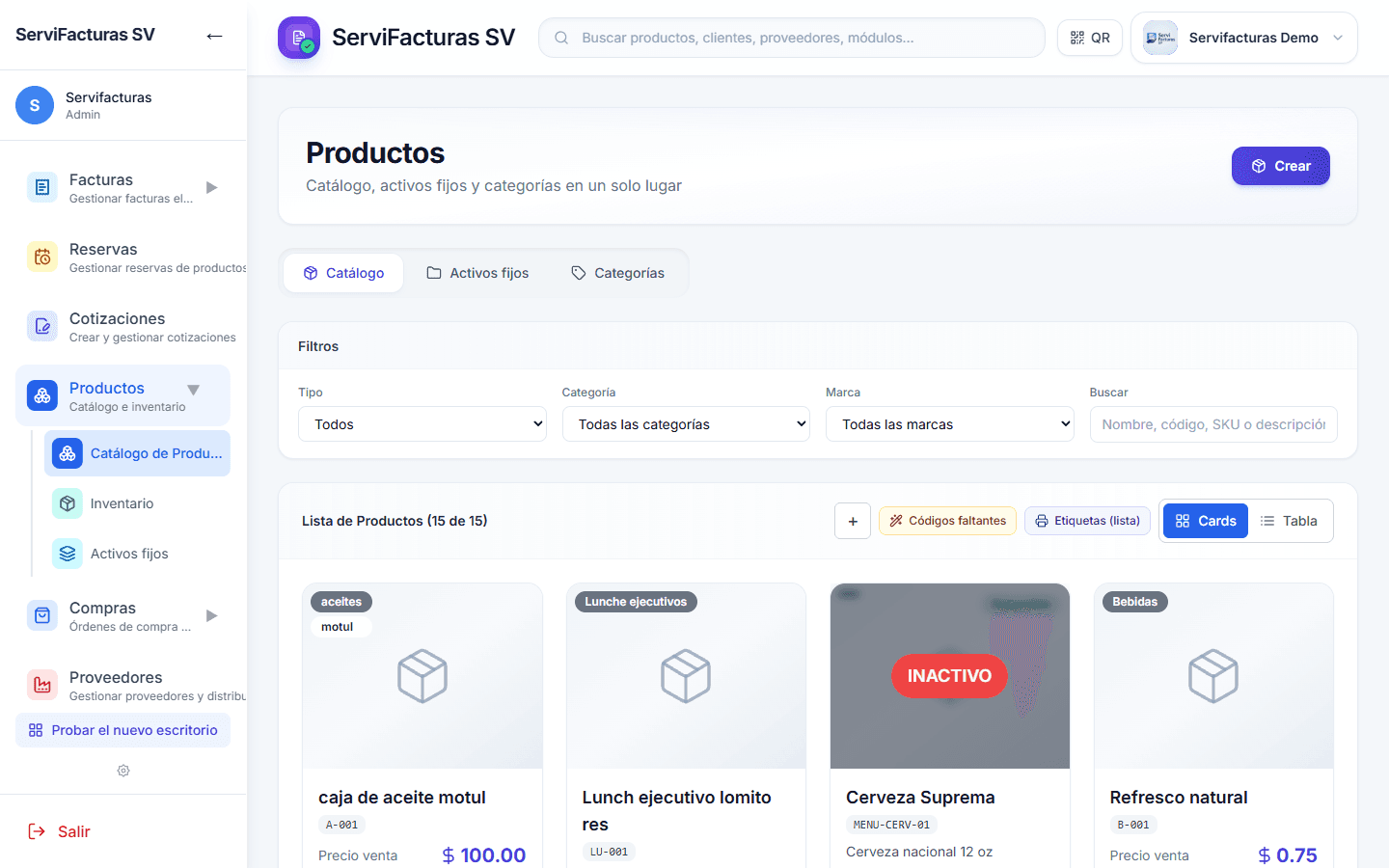This screenshot has width=1389, height=868.
Task: Click Etiquetas (lista) button
Action: click(1087, 521)
